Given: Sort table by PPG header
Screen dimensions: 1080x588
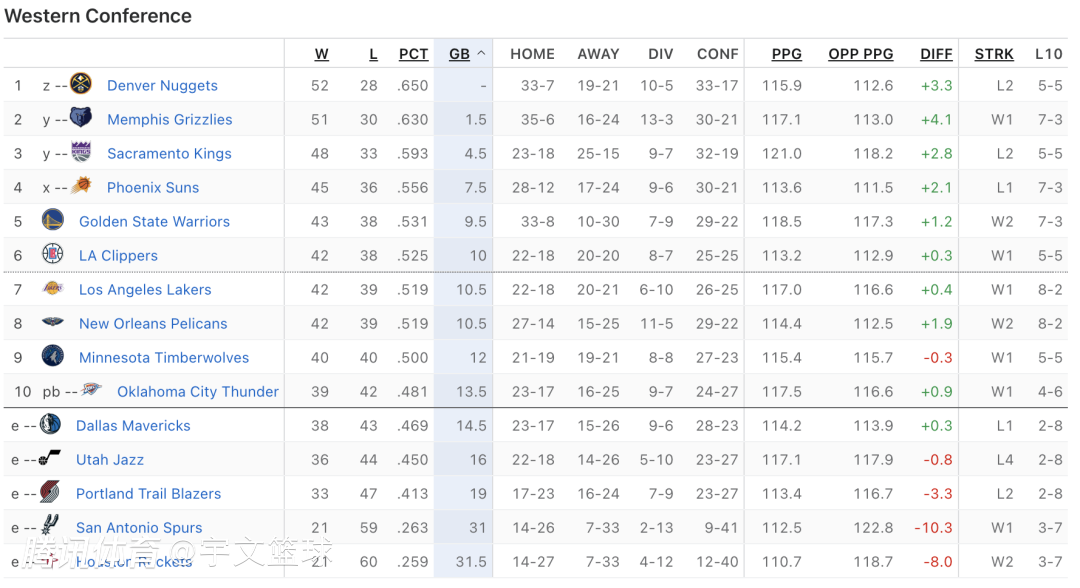Looking at the screenshot, I should [787, 54].
